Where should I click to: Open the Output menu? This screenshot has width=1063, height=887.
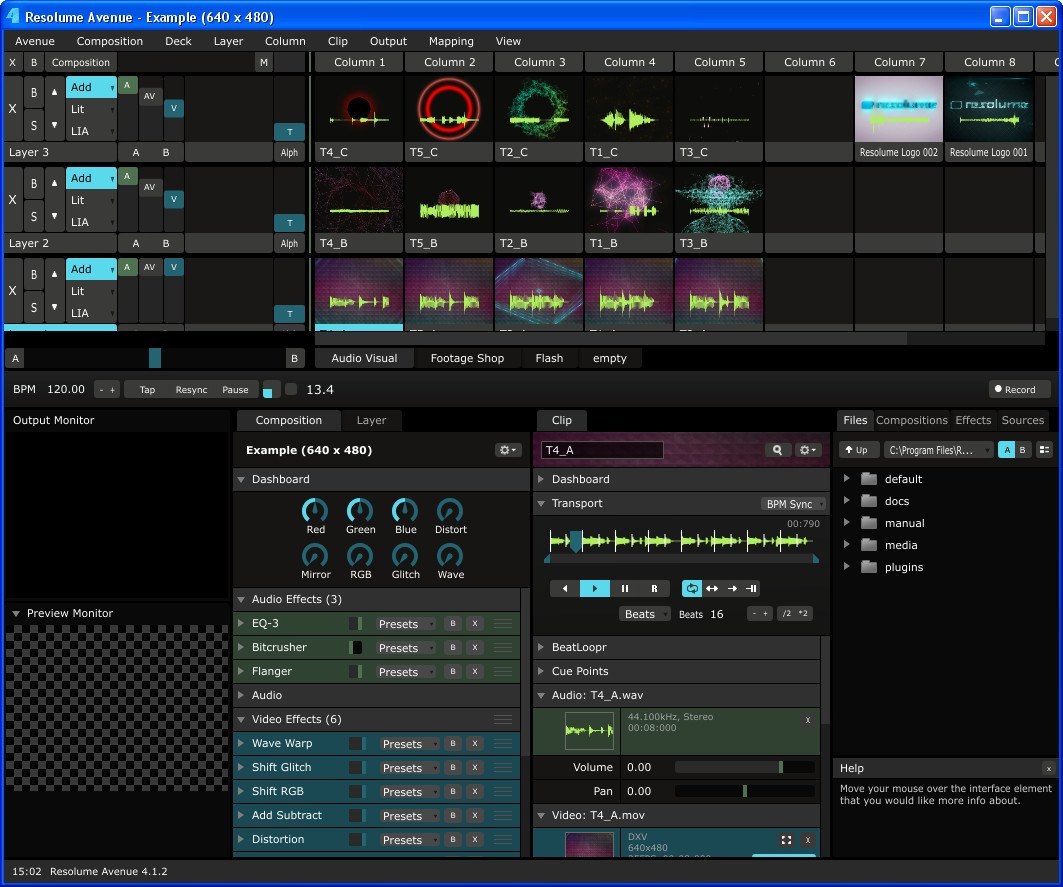388,41
